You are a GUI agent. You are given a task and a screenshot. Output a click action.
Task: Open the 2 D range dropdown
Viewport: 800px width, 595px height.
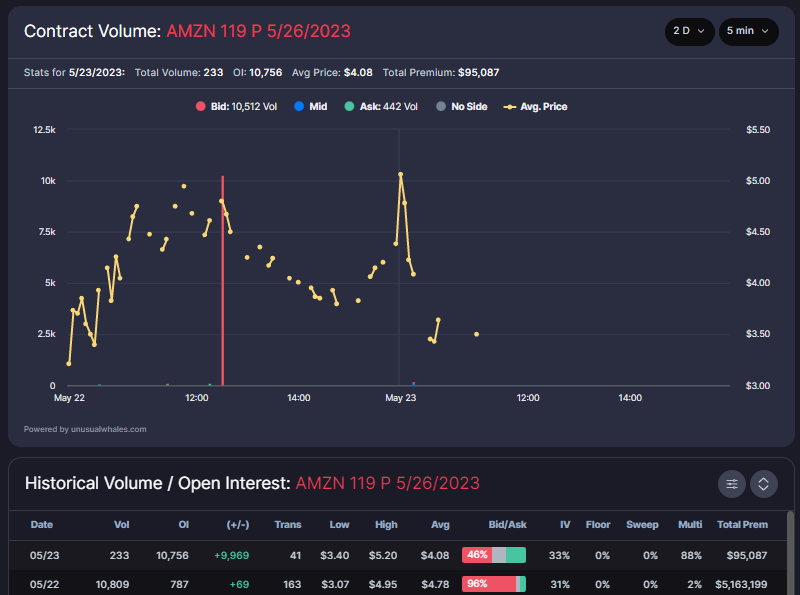pyautogui.click(x=689, y=31)
